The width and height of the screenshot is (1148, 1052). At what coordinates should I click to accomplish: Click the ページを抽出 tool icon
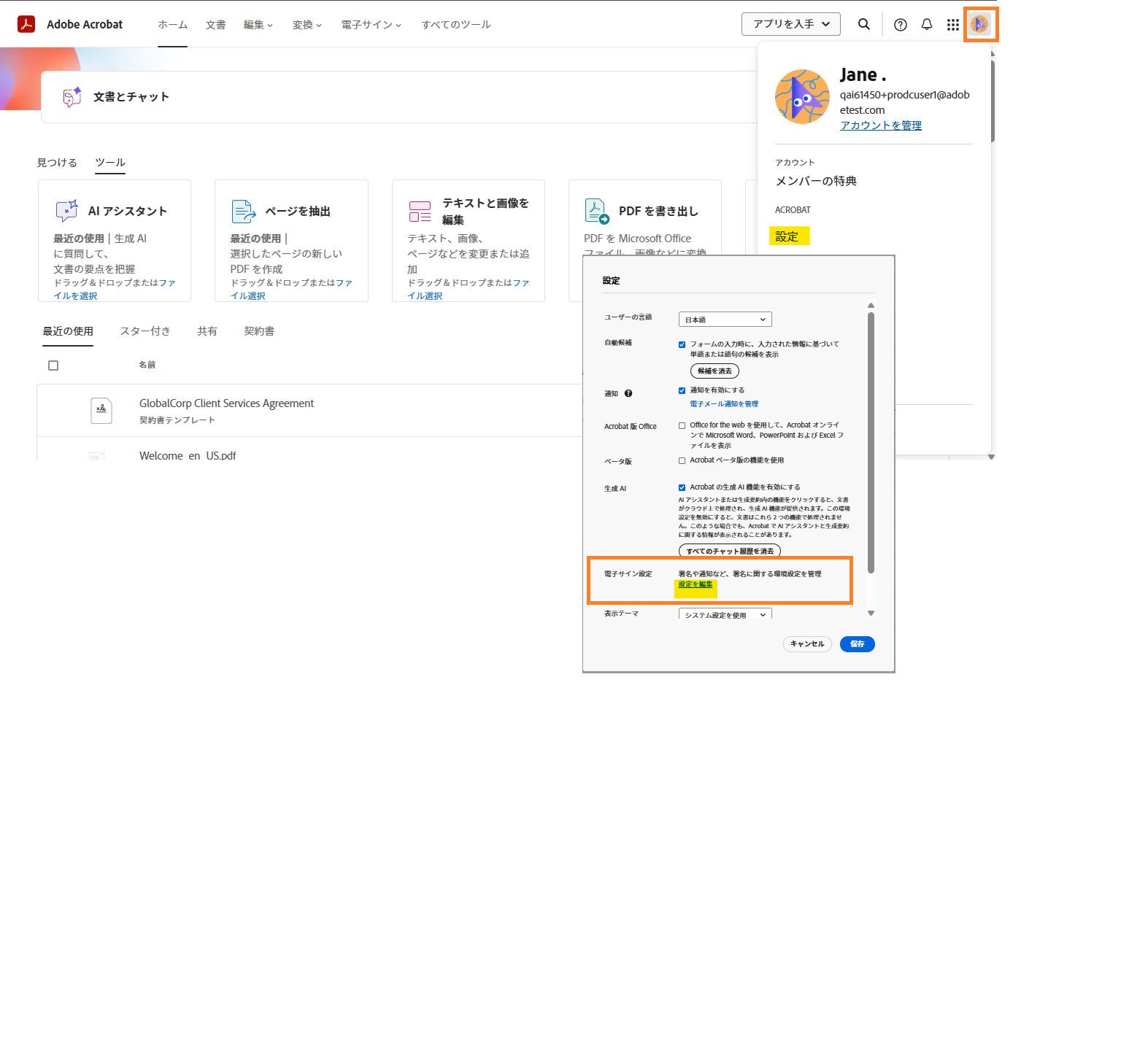coord(243,211)
